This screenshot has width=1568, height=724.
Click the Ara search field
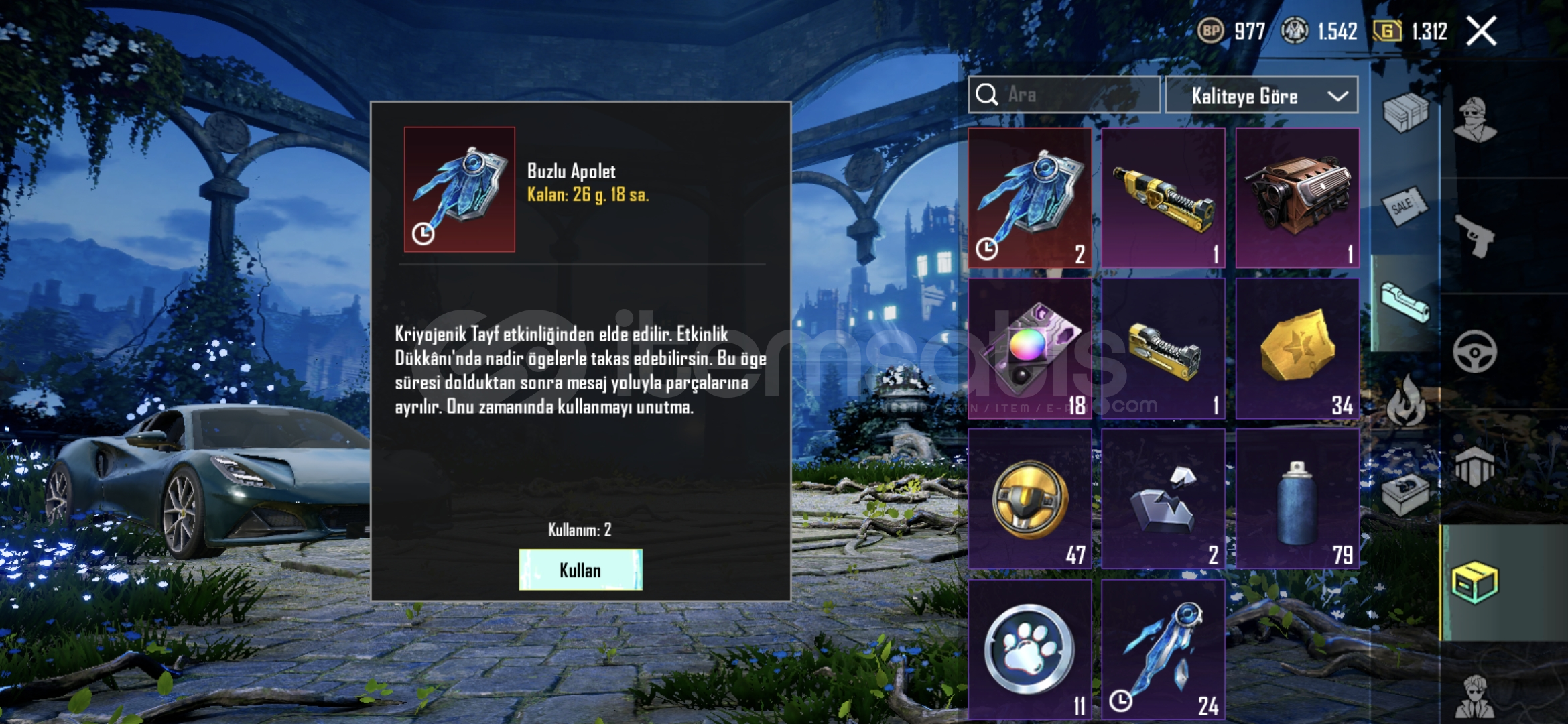(1064, 95)
